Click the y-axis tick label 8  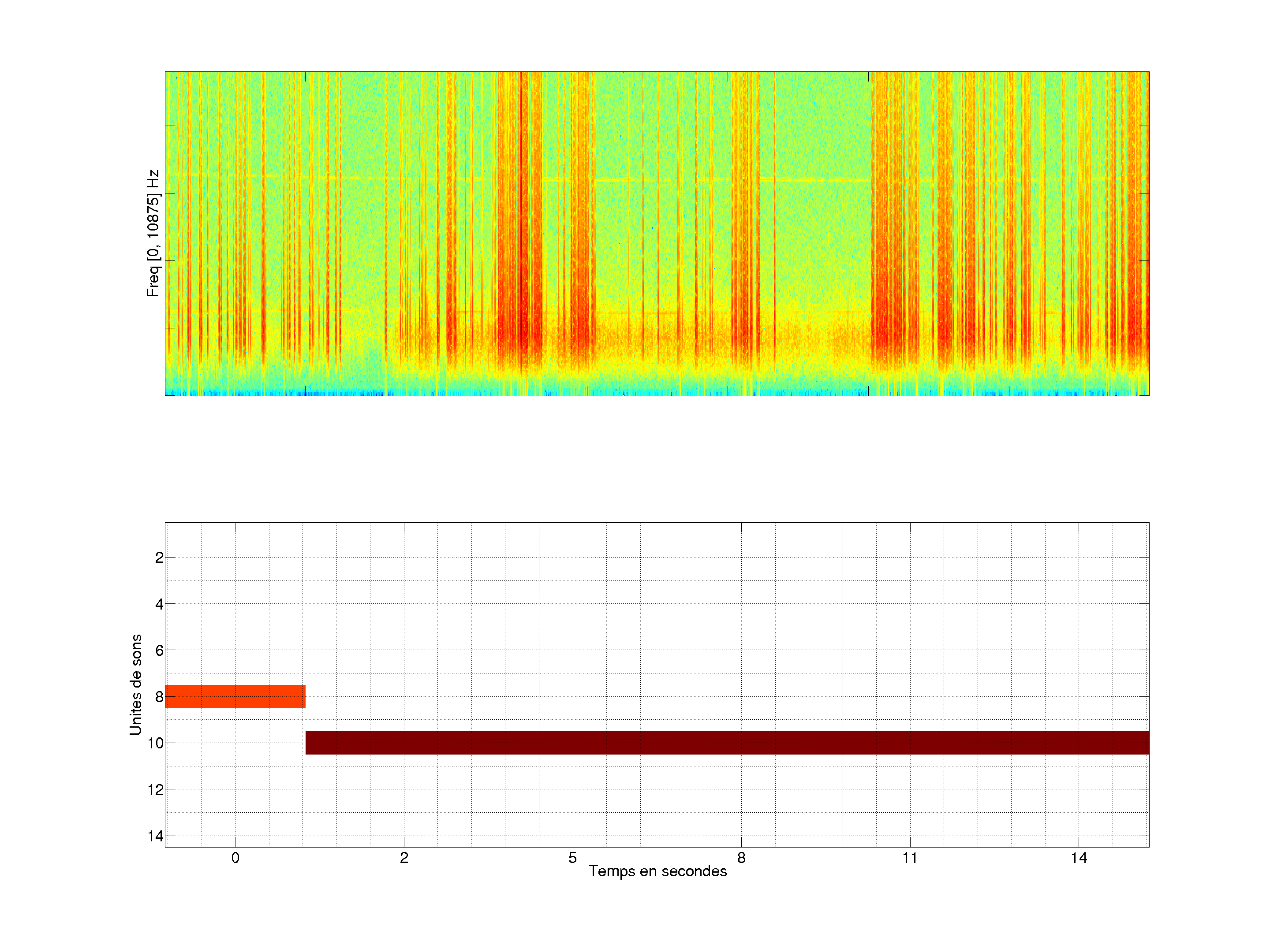159,697
